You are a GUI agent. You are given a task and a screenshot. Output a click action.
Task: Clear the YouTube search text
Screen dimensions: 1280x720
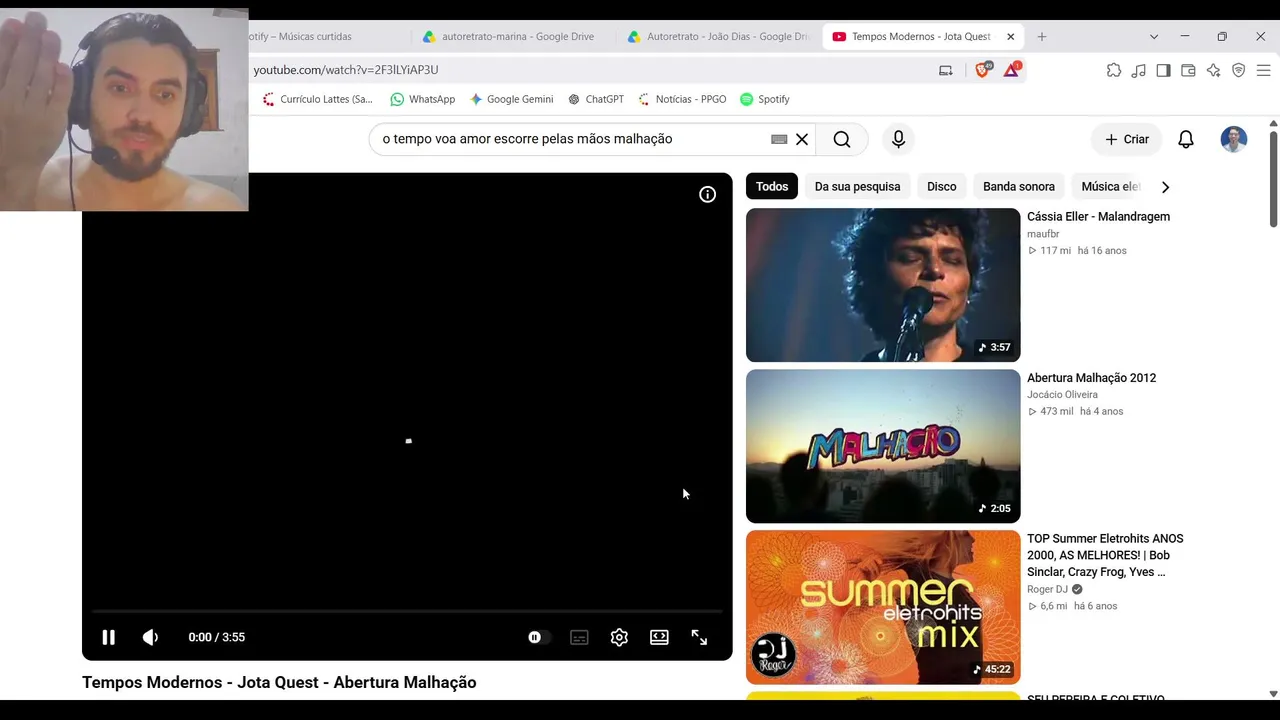click(x=802, y=139)
